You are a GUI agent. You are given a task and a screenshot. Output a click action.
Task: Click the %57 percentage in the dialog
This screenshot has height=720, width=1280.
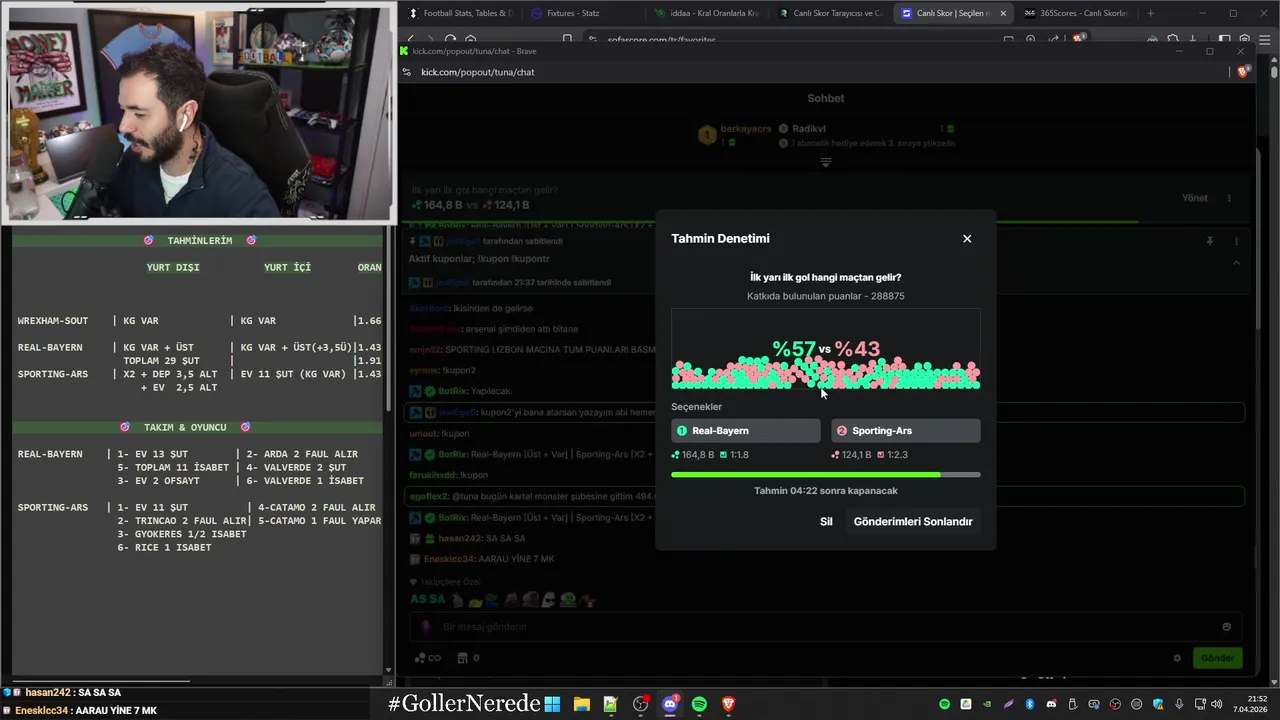(794, 349)
